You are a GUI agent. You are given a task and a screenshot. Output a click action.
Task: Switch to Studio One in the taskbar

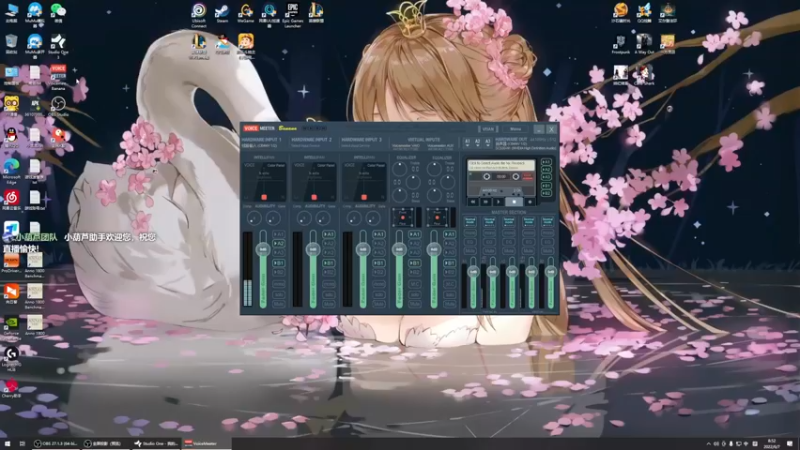click(156, 444)
